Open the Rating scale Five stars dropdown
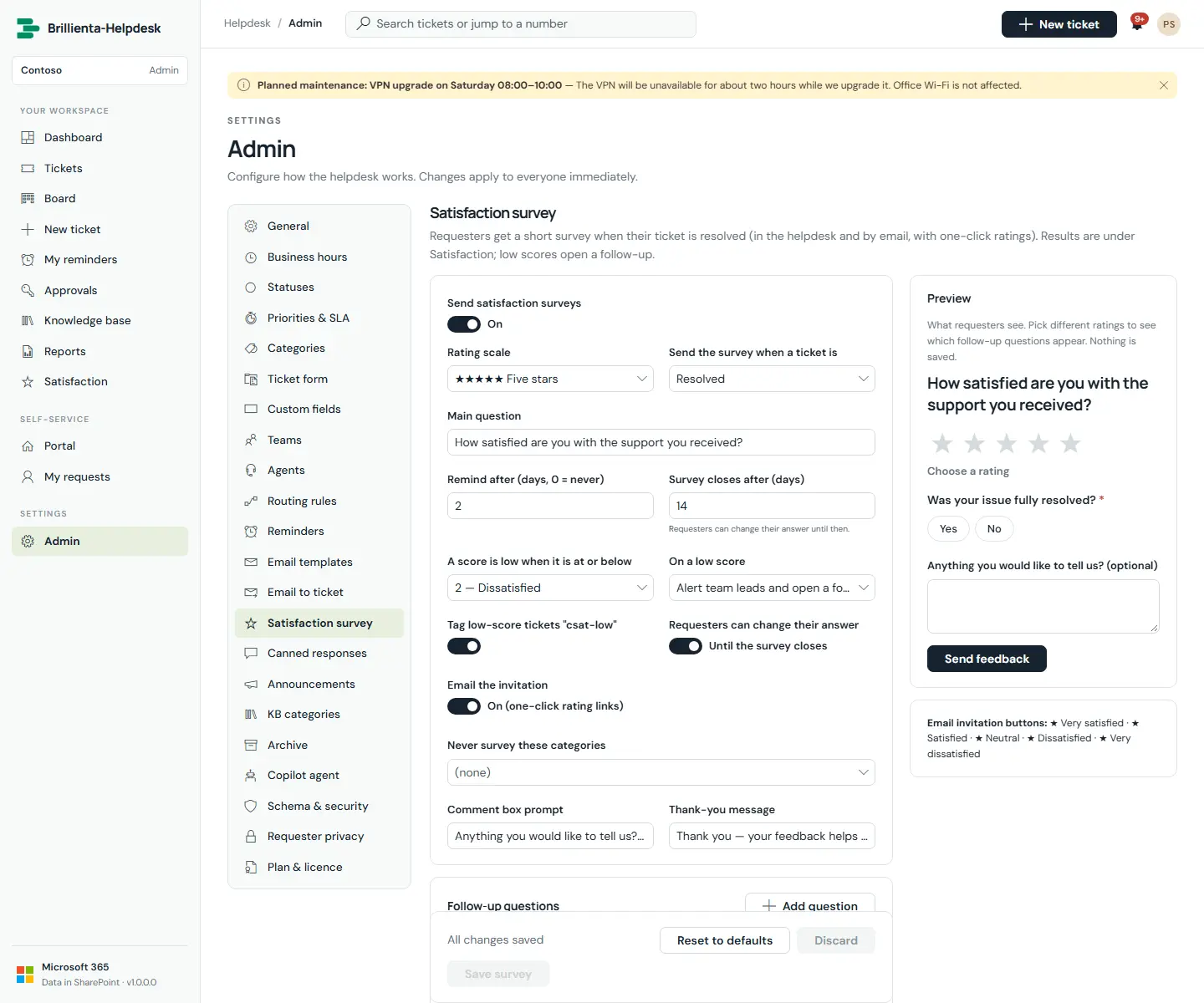The image size is (1204, 1003). (x=550, y=379)
